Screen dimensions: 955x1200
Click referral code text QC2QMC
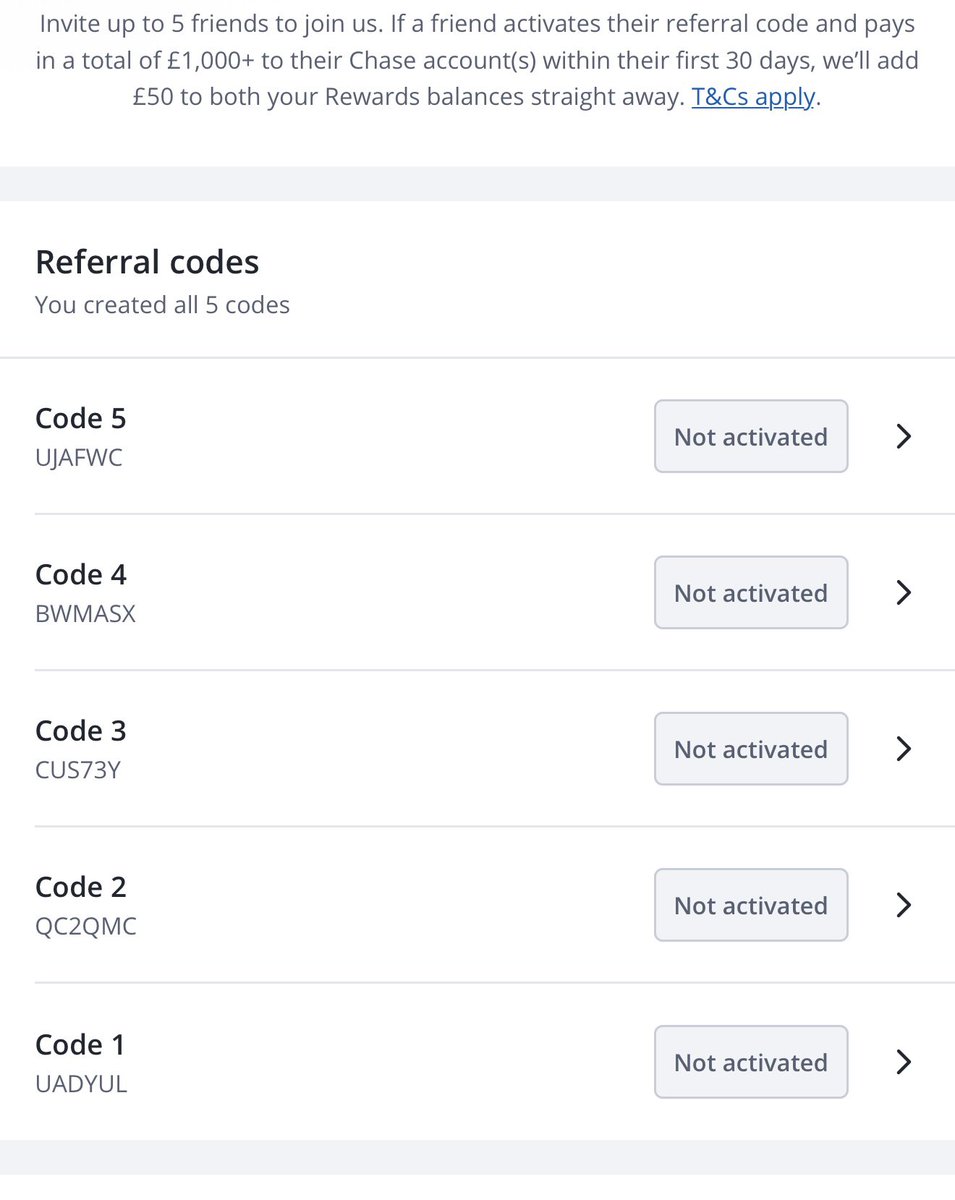(86, 927)
